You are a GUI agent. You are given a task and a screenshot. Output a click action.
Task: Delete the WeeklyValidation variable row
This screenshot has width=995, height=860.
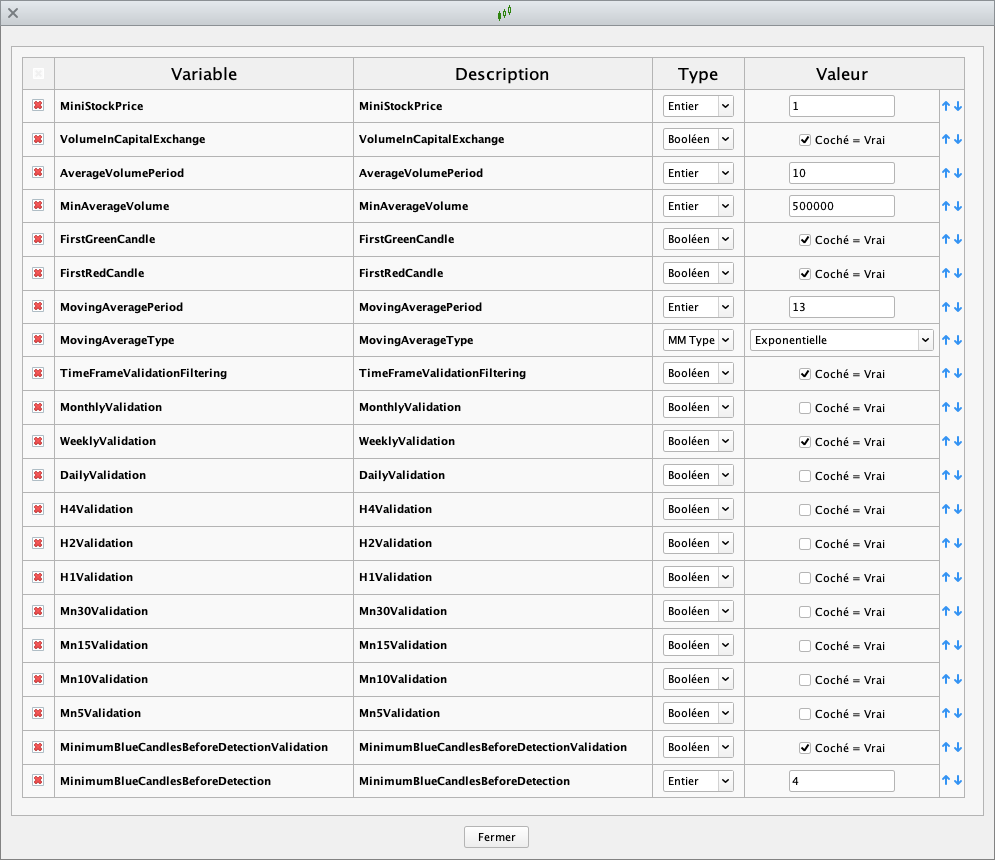[38, 441]
